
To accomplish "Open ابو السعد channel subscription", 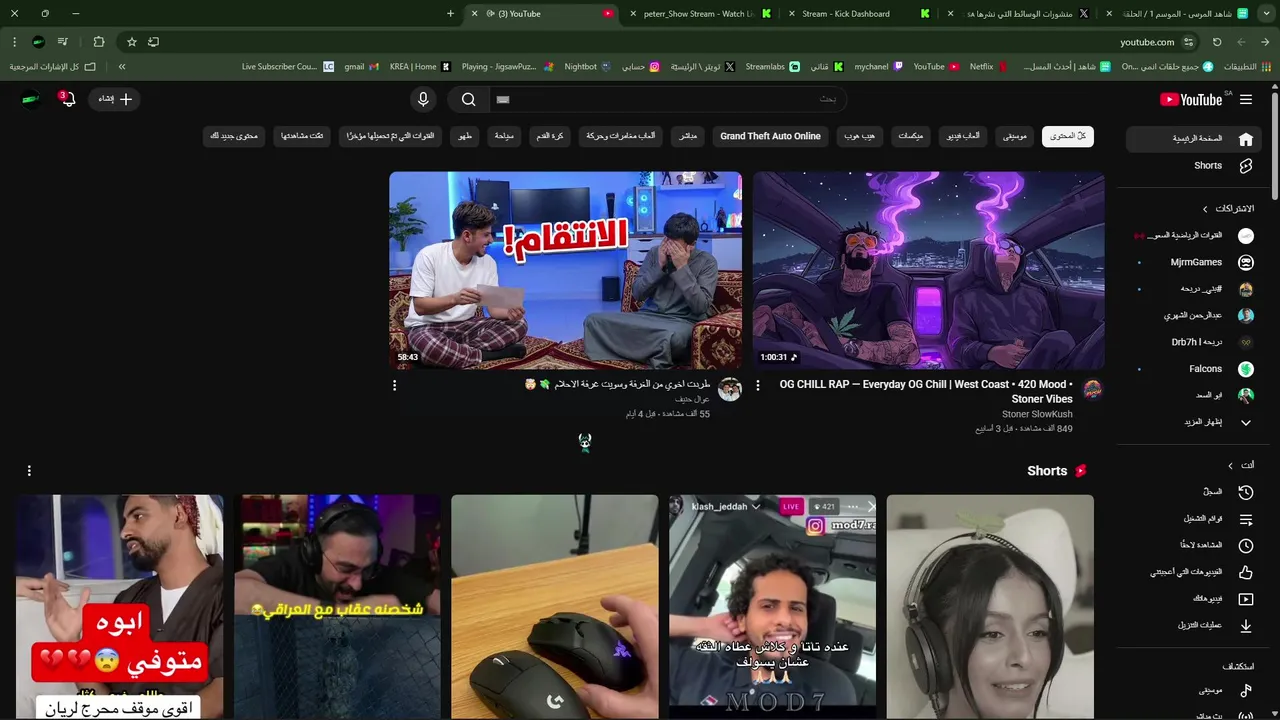I will [x=1192, y=395].
